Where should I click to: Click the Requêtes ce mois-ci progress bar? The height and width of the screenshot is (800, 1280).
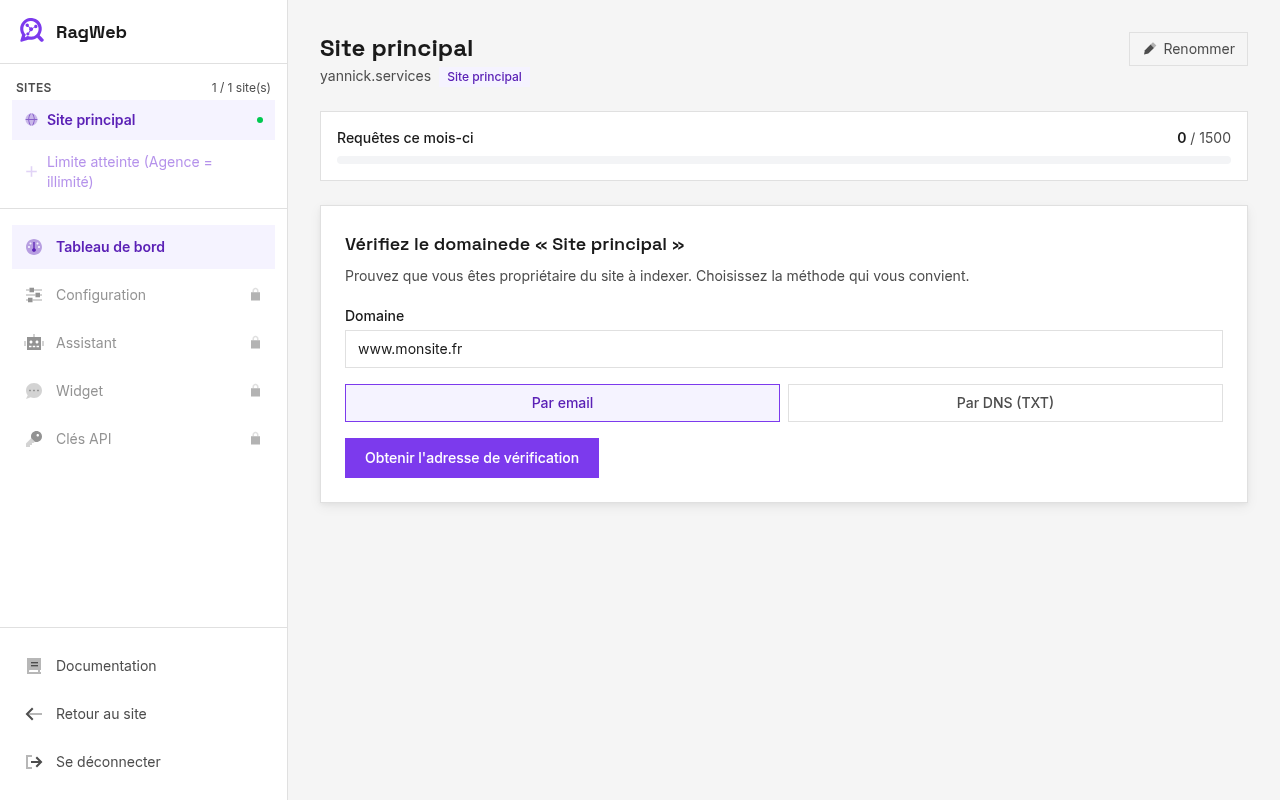pyautogui.click(x=784, y=160)
